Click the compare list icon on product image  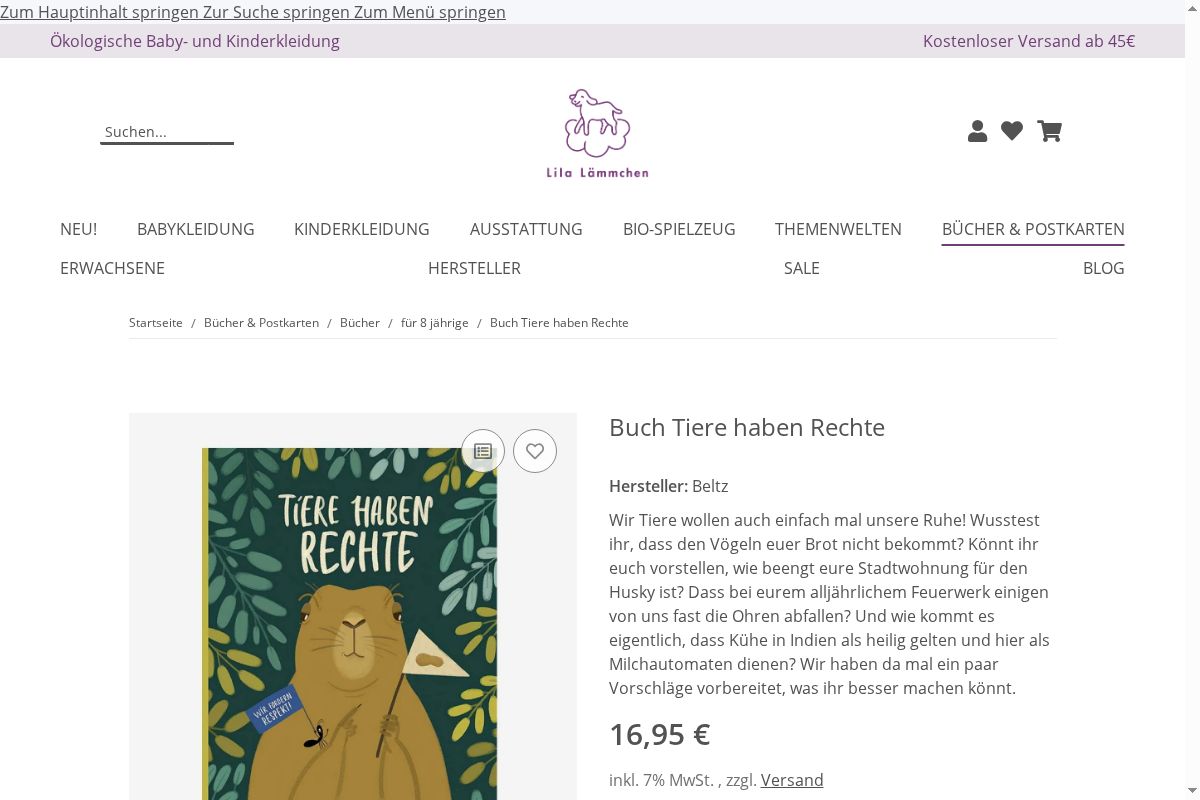(483, 451)
